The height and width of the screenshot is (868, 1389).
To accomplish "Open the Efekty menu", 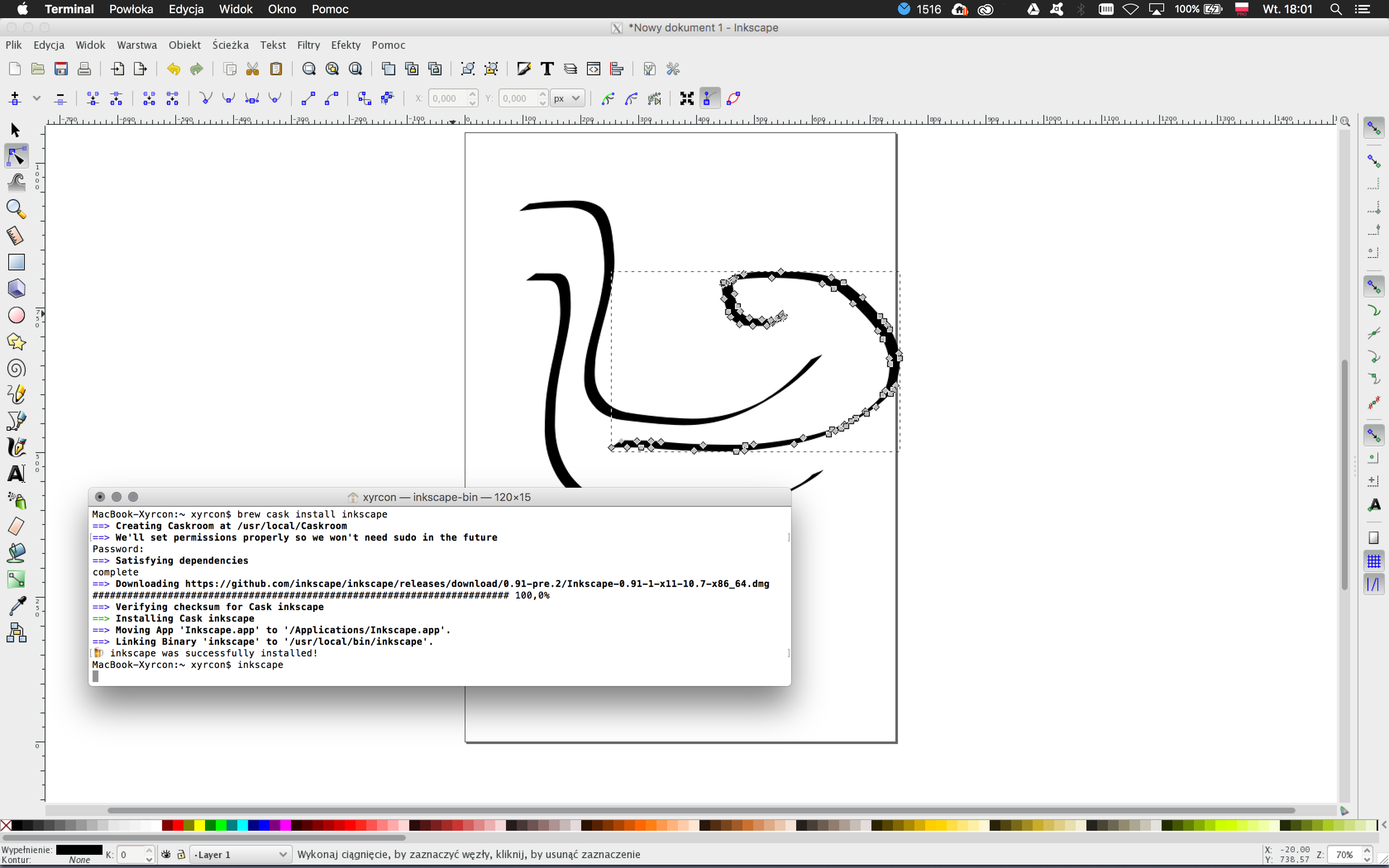I will (345, 45).
